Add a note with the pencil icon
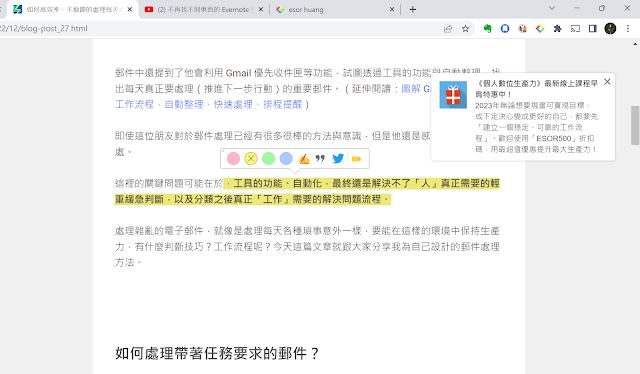Viewport: 640px width, 374px height. [x=304, y=158]
